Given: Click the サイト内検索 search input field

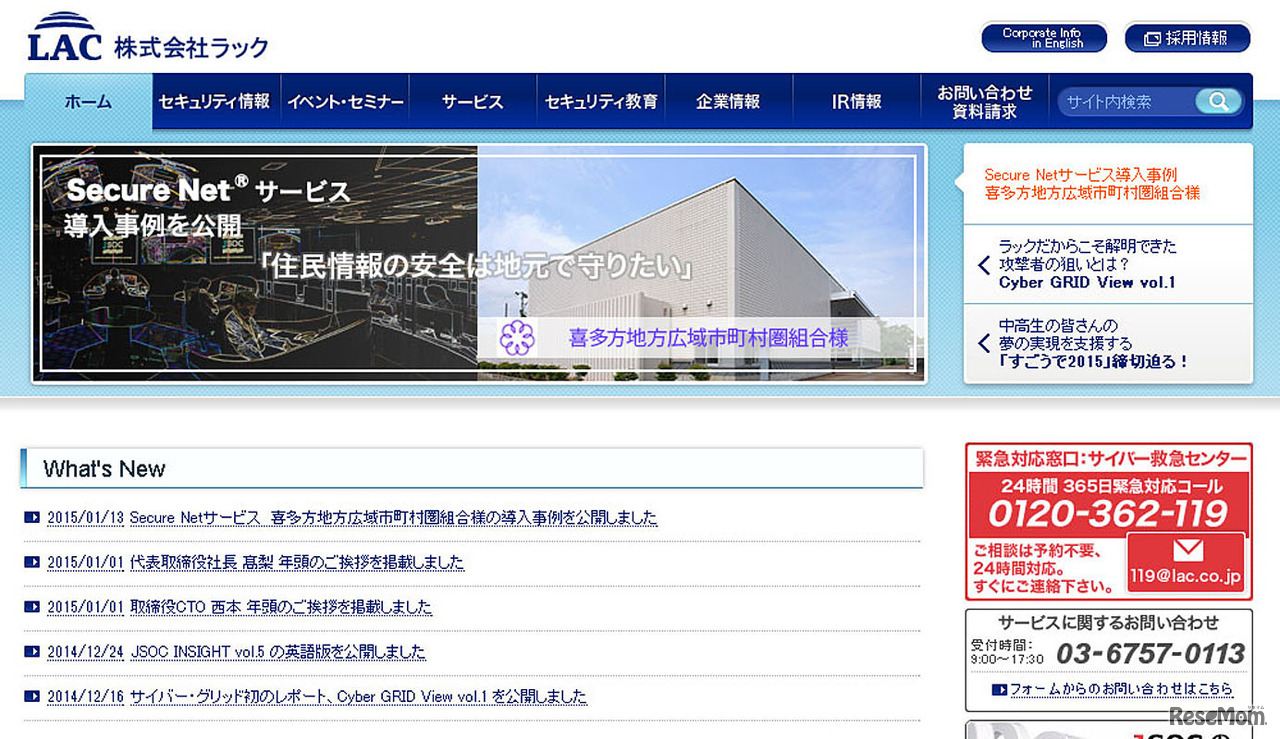Looking at the screenshot, I should (1120, 101).
